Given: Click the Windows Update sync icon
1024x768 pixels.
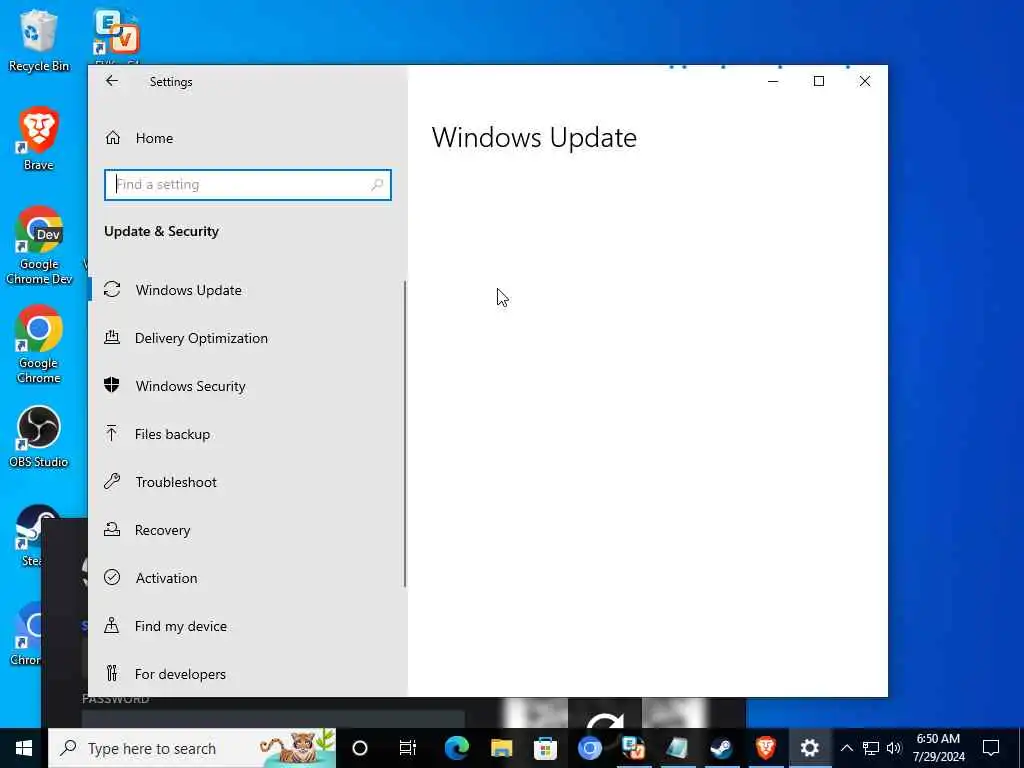Looking at the screenshot, I should [x=112, y=289].
